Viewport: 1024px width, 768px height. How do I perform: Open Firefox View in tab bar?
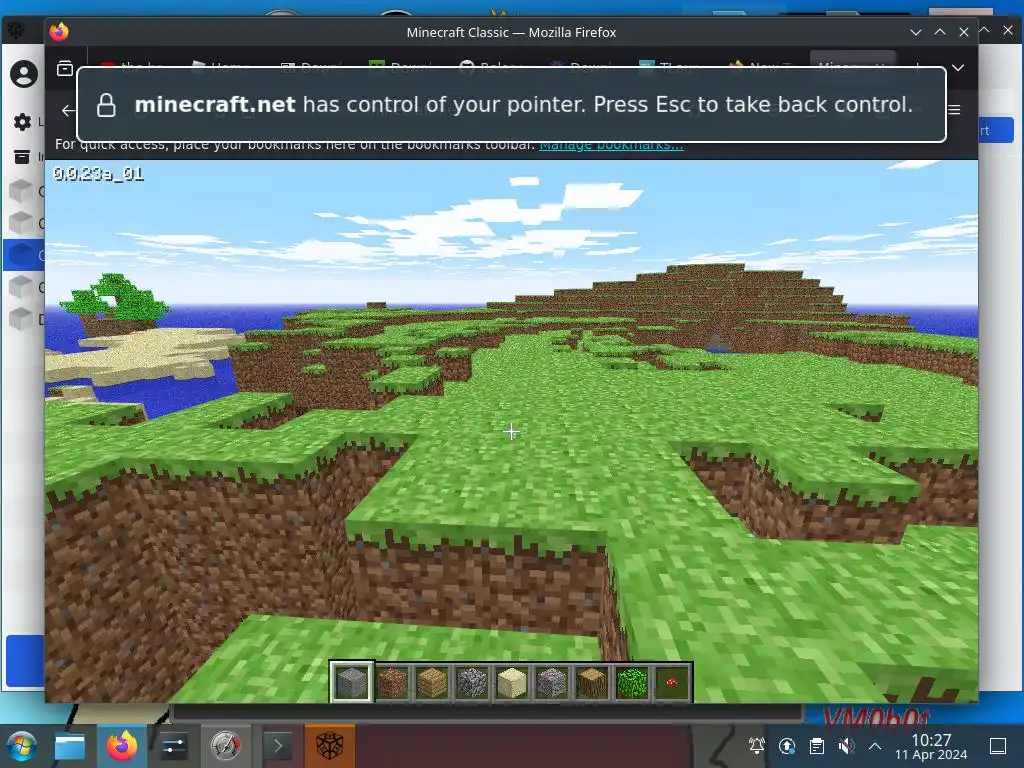click(65, 68)
